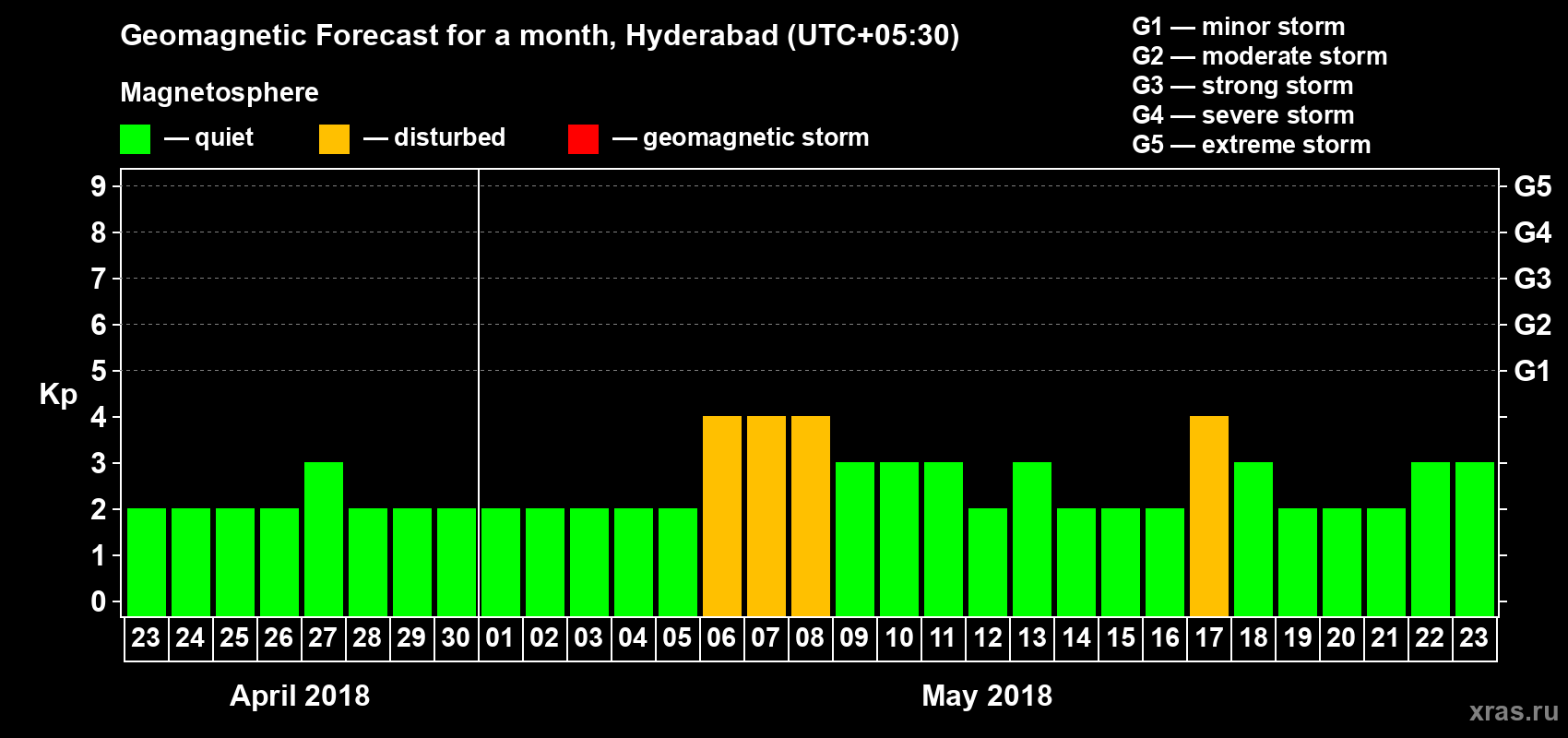
Task: Click the Kp axis label
Action: click(x=58, y=394)
